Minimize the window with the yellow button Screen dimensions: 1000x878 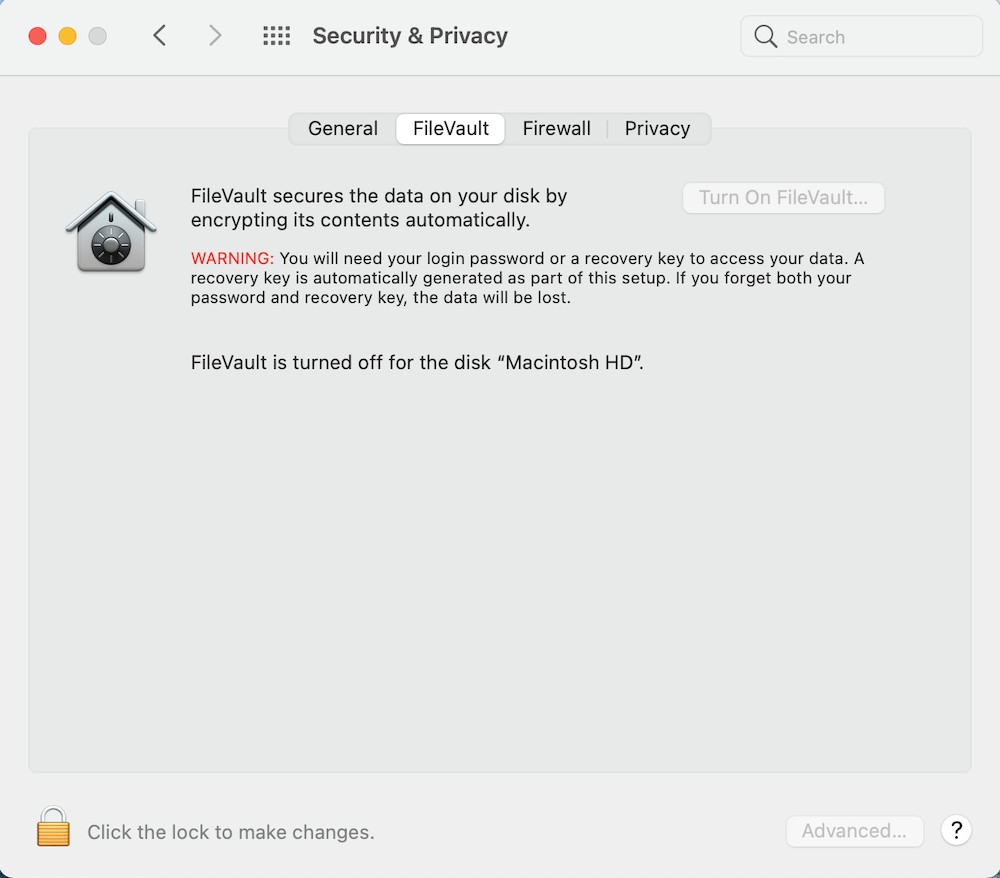click(68, 36)
